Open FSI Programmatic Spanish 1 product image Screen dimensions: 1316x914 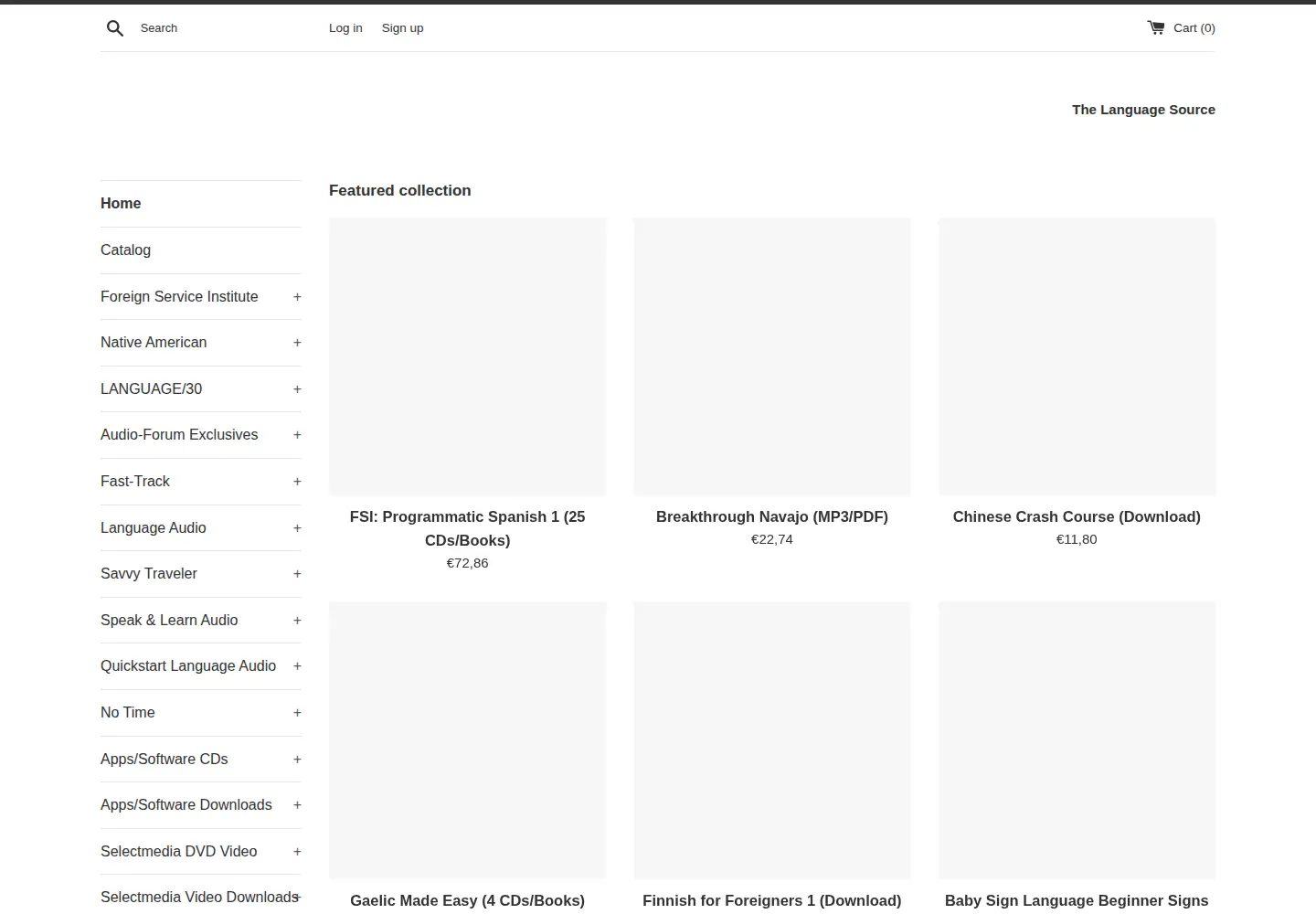coord(467,356)
